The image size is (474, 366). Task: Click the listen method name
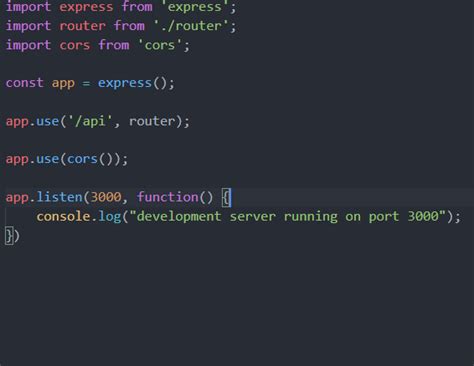click(59, 197)
